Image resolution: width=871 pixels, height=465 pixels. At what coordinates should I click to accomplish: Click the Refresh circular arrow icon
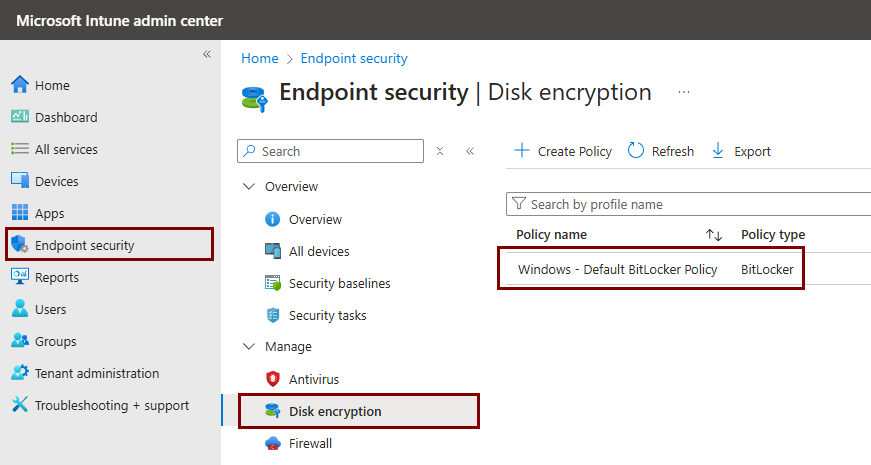pos(636,151)
